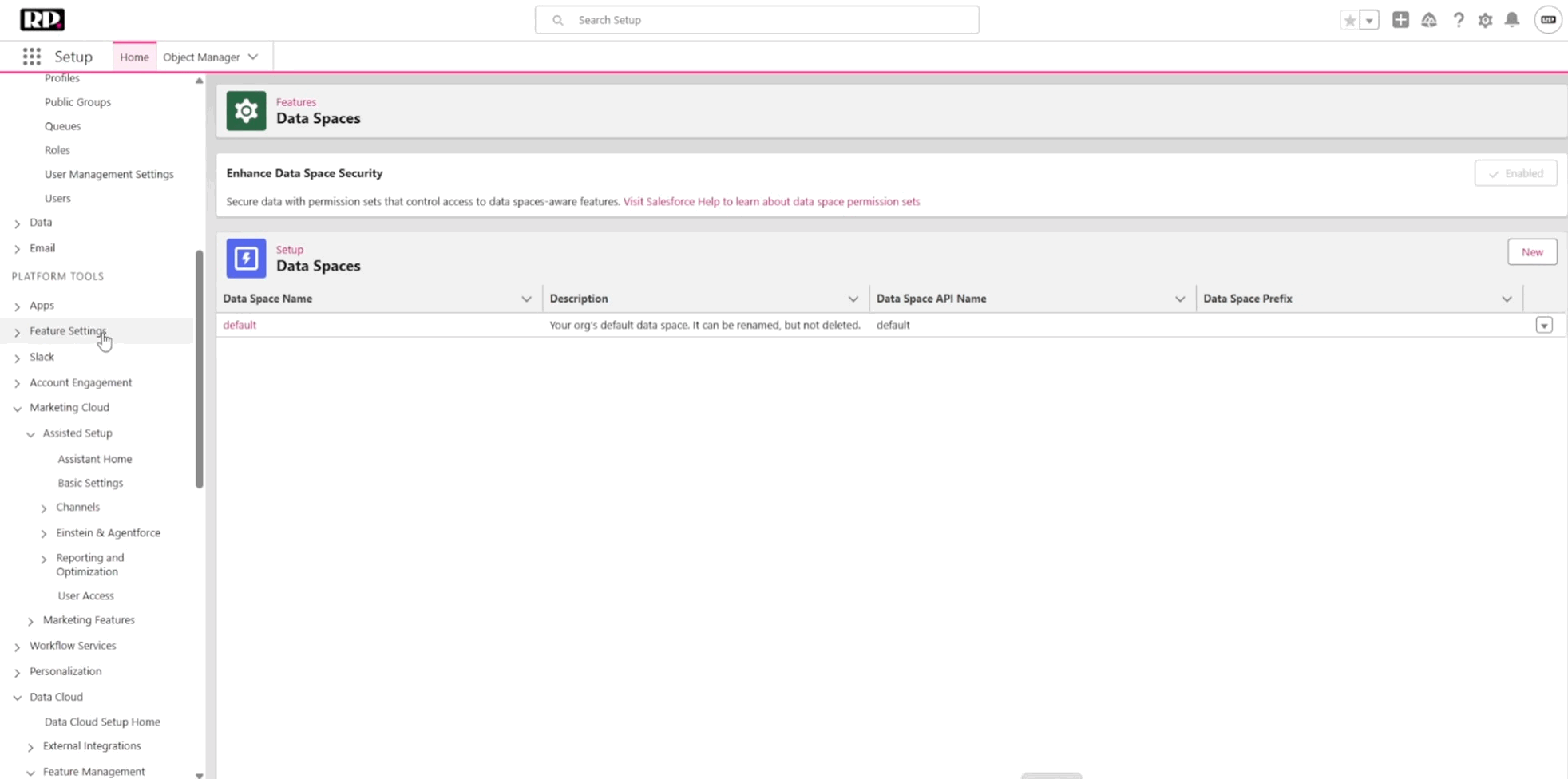Open the Help question mark icon
The height and width of the screenshot is (779, 1568).
pyautogui.click(x=1458, y=20)
